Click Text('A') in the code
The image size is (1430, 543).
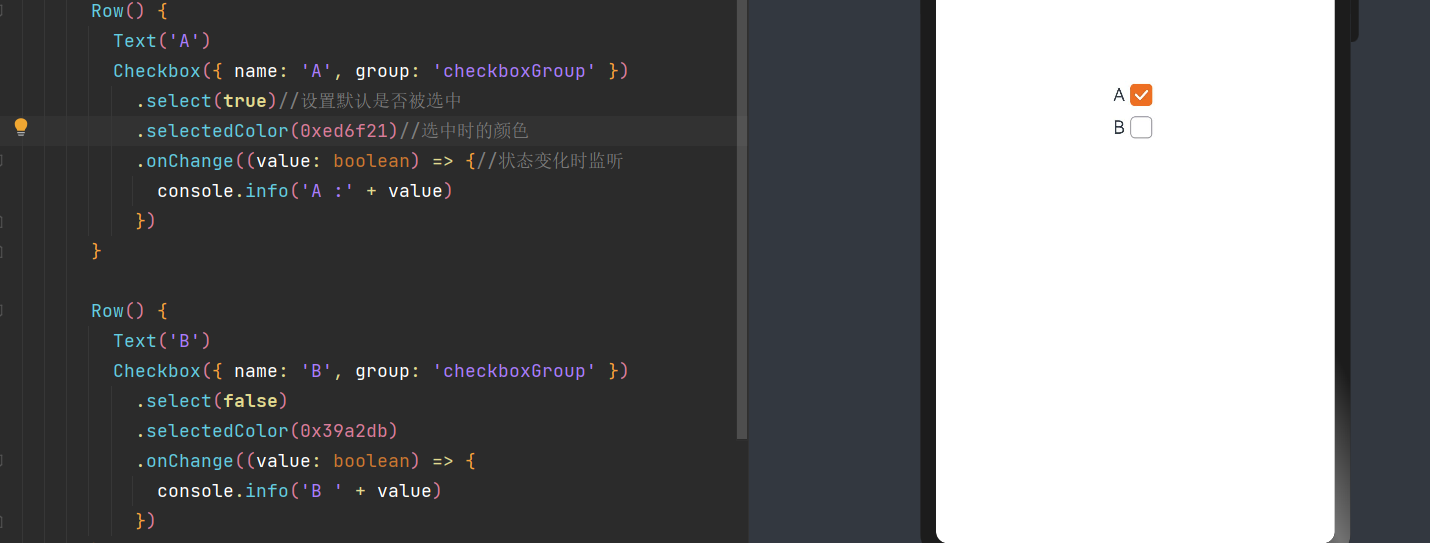pos(162,41)
